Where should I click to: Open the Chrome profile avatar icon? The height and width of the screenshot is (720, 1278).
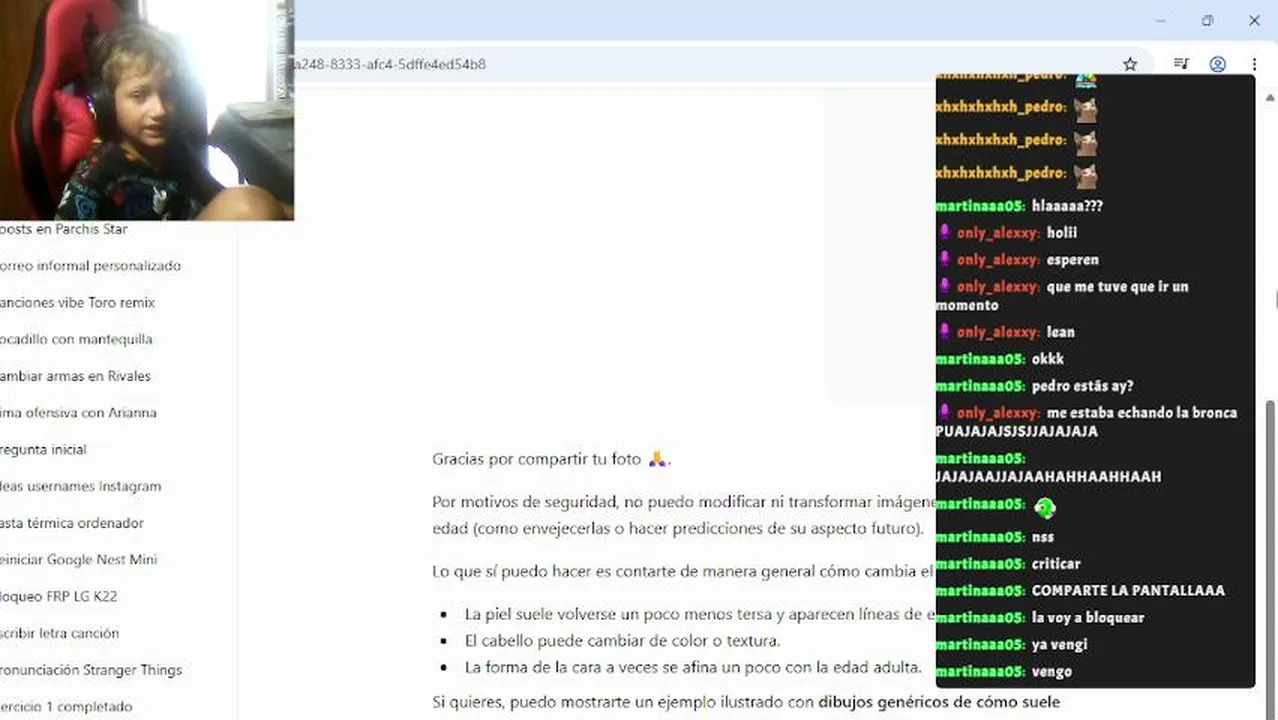(1217, 64)
